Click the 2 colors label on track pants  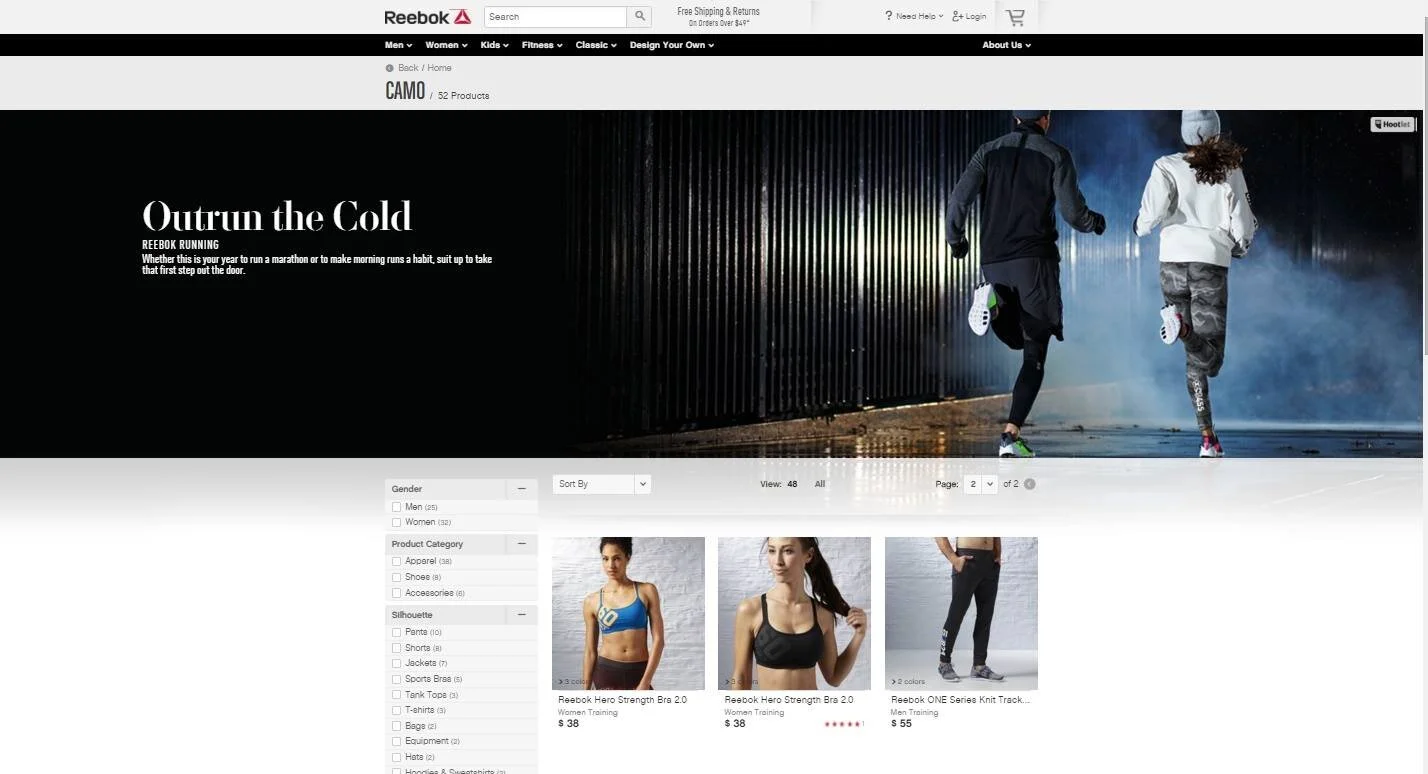(909, 682)
